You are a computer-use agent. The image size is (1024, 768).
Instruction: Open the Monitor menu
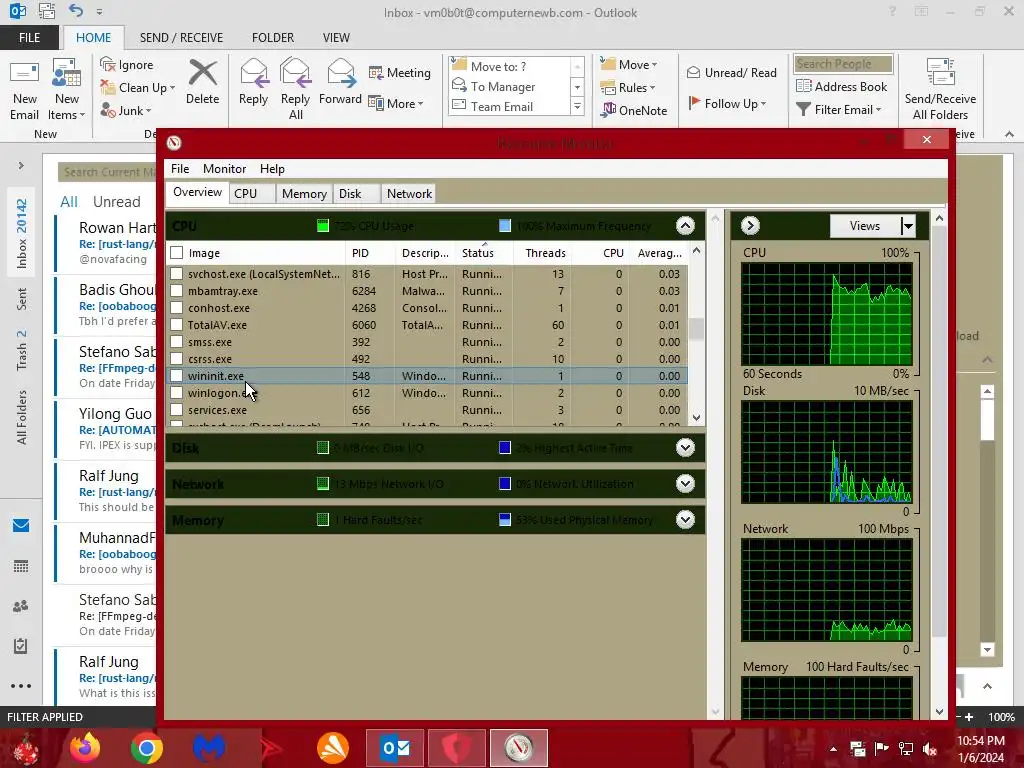coord(224,168)
